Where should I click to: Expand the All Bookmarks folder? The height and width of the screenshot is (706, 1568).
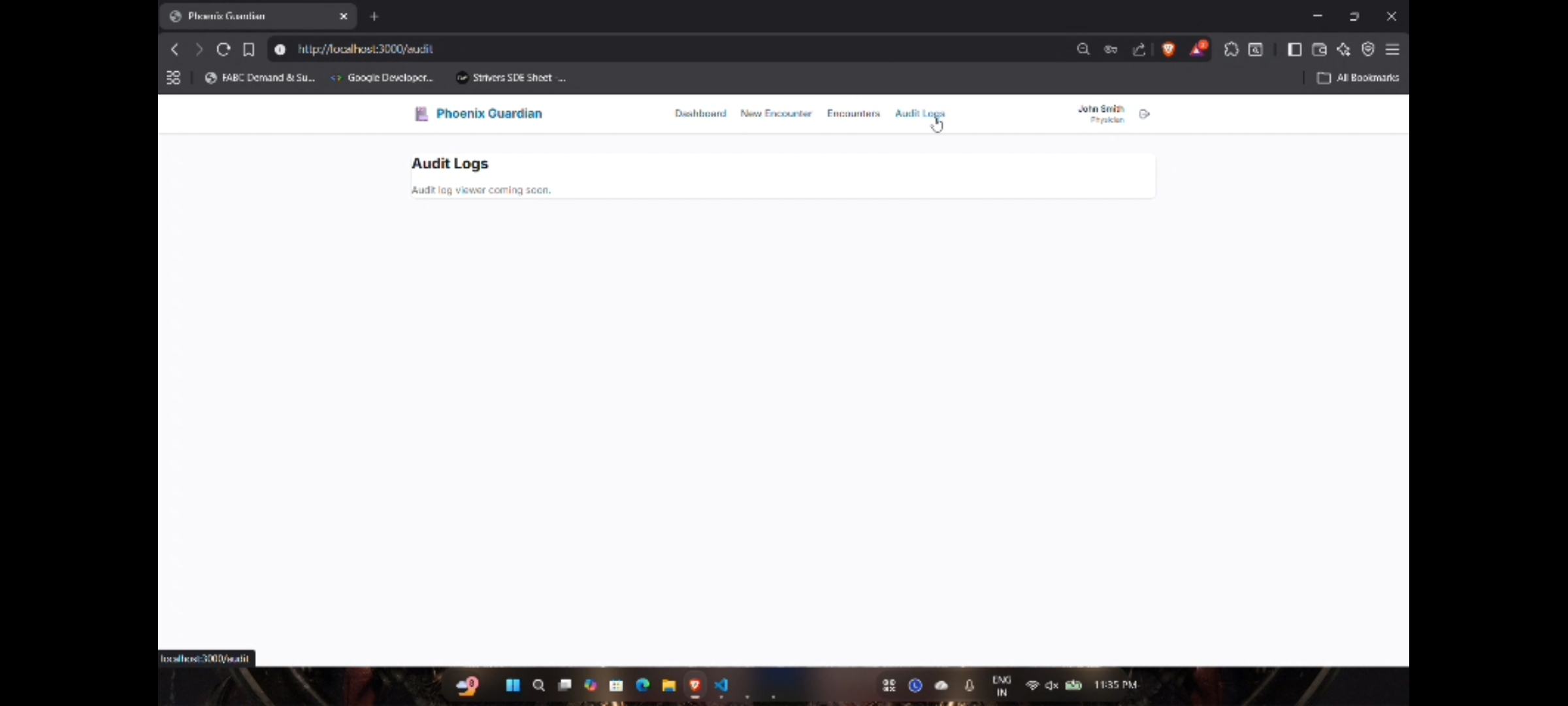(x=1358, y=78)
